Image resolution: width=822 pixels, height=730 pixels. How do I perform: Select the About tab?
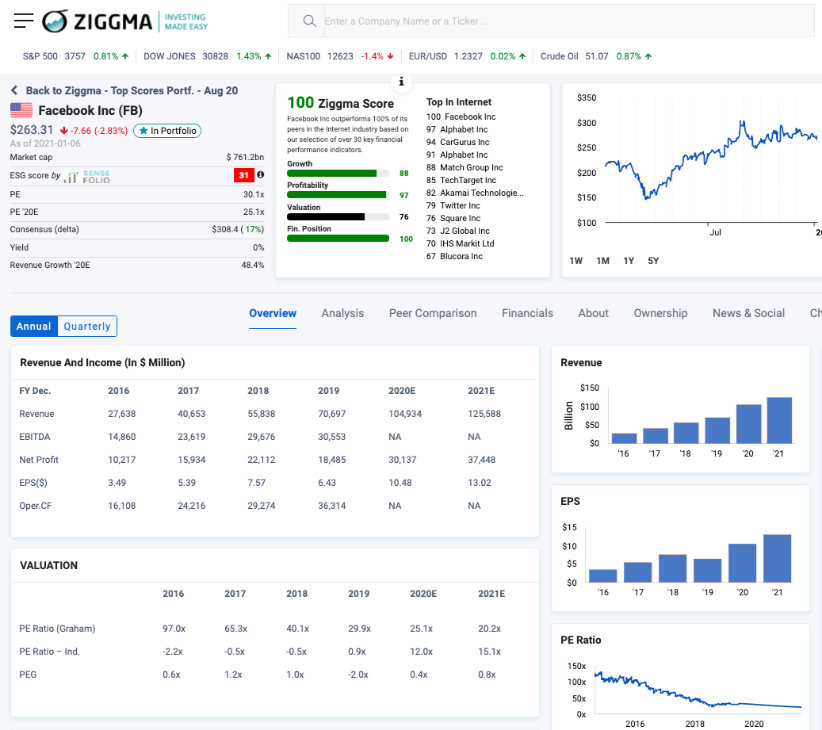[x=593, y=313]
